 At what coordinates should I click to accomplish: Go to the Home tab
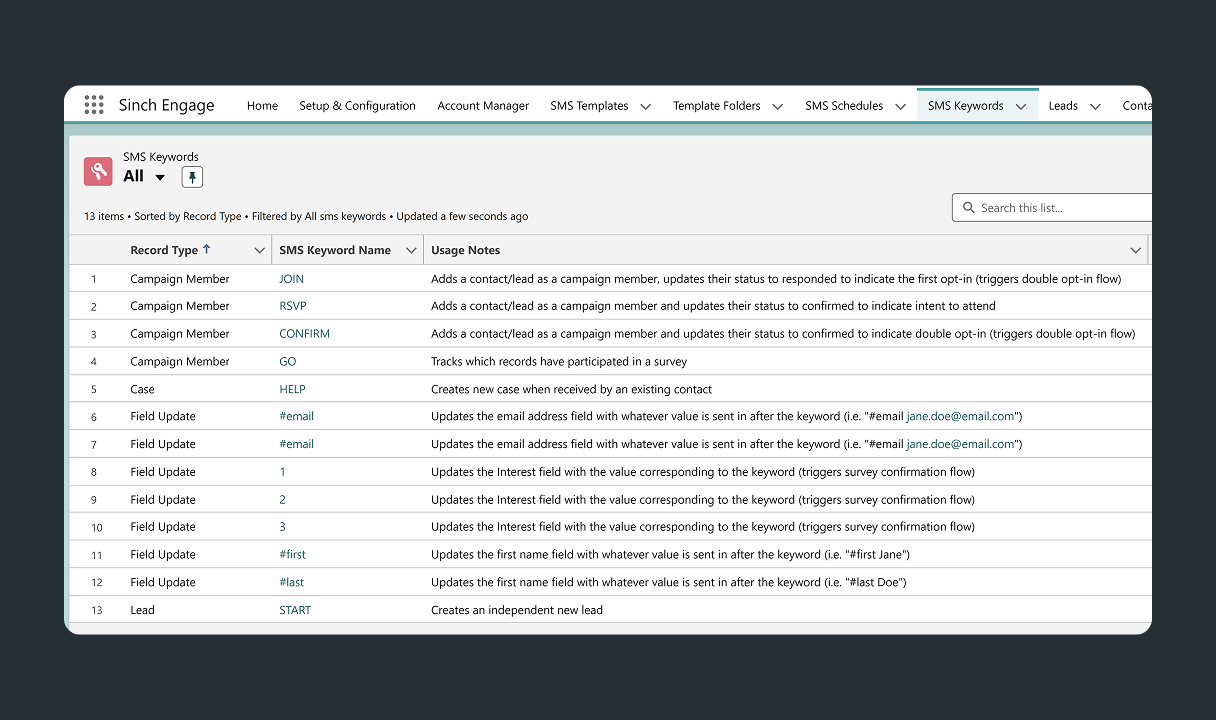pos(262,106)
